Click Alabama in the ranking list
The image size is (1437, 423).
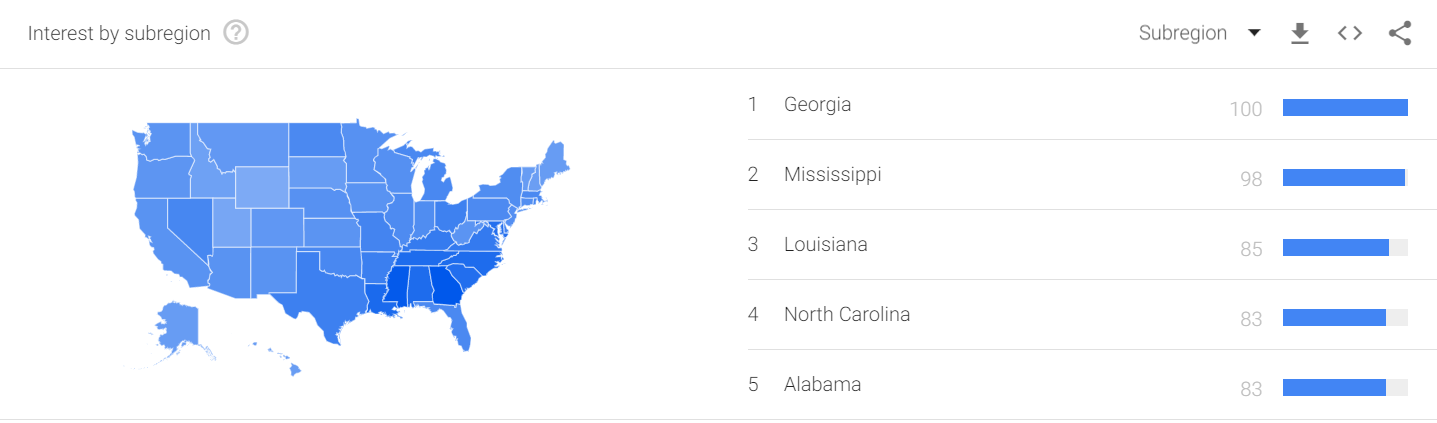822,384
